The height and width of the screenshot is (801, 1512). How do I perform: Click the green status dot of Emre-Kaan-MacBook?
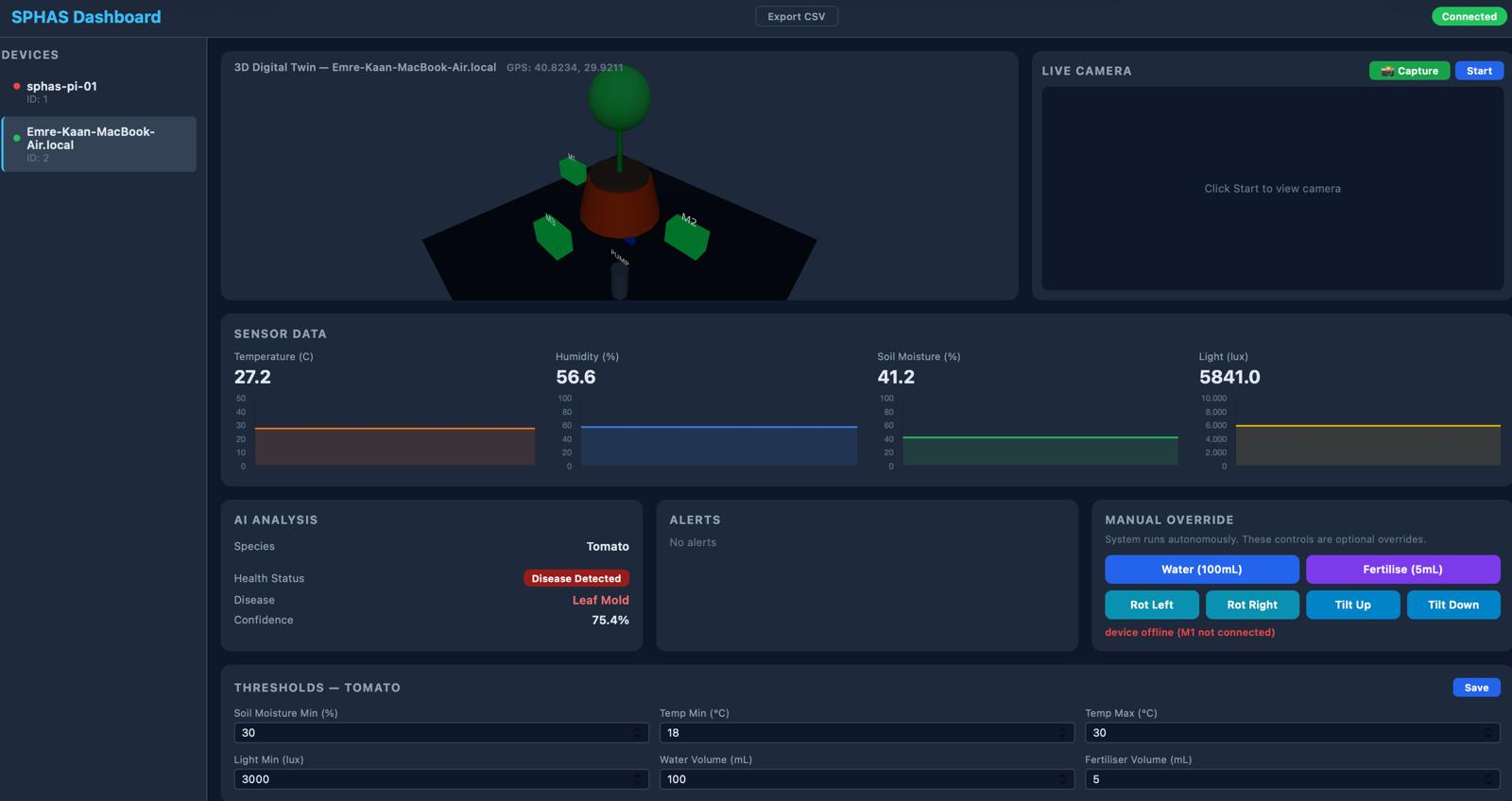pos(17,138)
